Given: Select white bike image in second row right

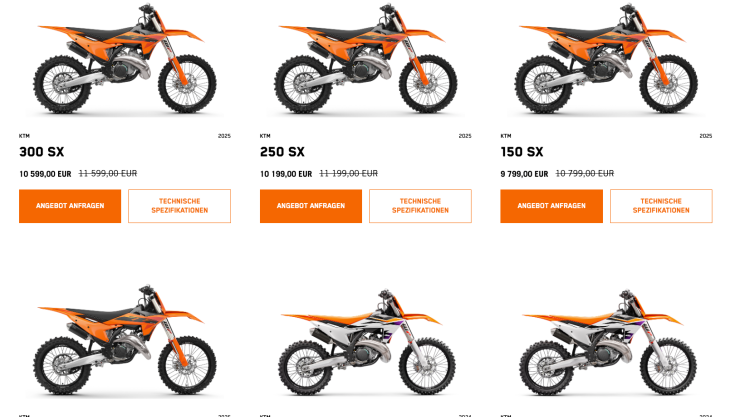Looking at the screenshot, I should pos(608,342).
